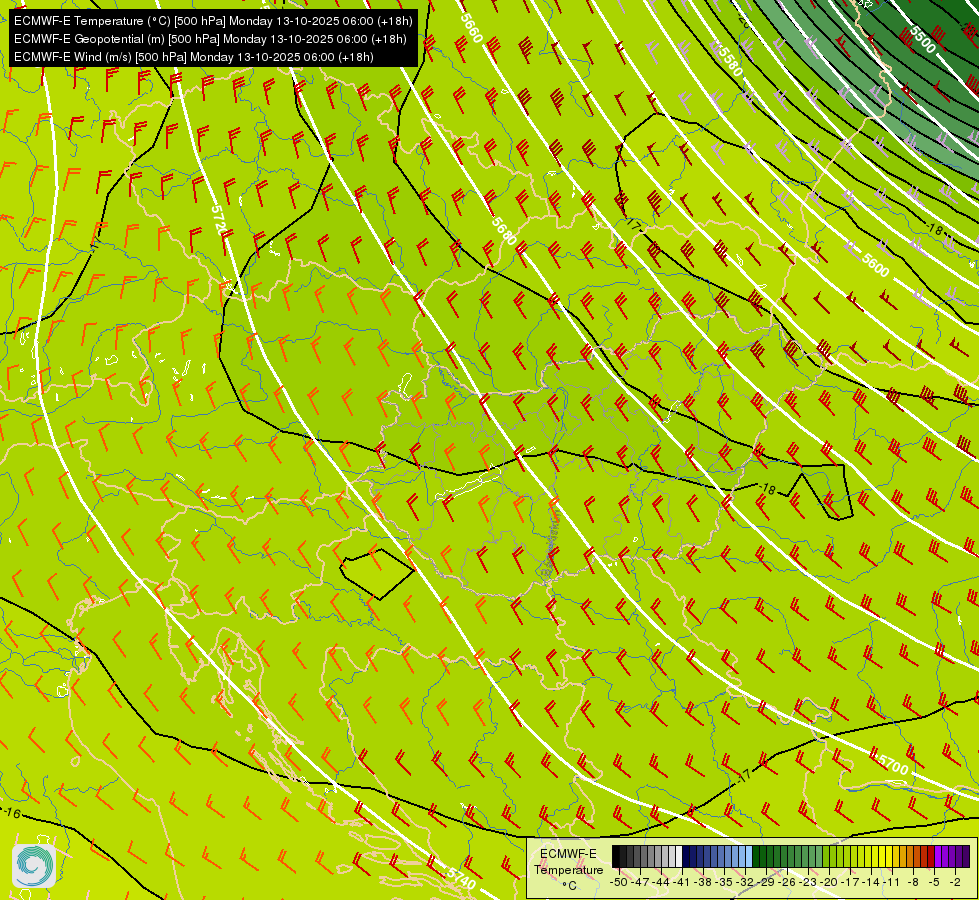The width and height of the screenshot is (979, 900).
Task: Select the ECMWF-E Wind title line
Action: 194,57
